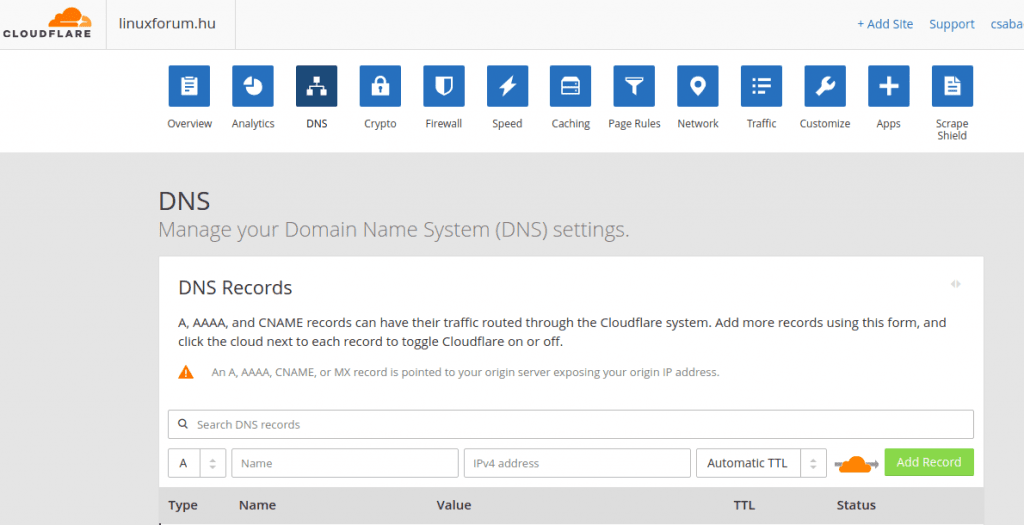Click the Search DNS records field

click(x=570, y=424)
